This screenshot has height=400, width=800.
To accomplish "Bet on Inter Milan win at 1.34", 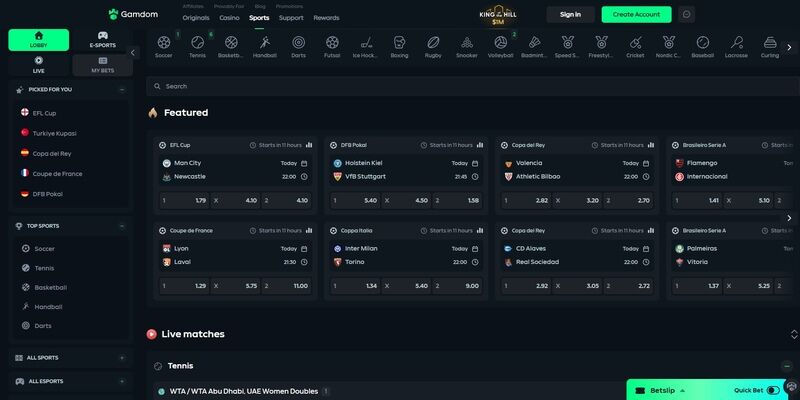I will tap(355, 286).
